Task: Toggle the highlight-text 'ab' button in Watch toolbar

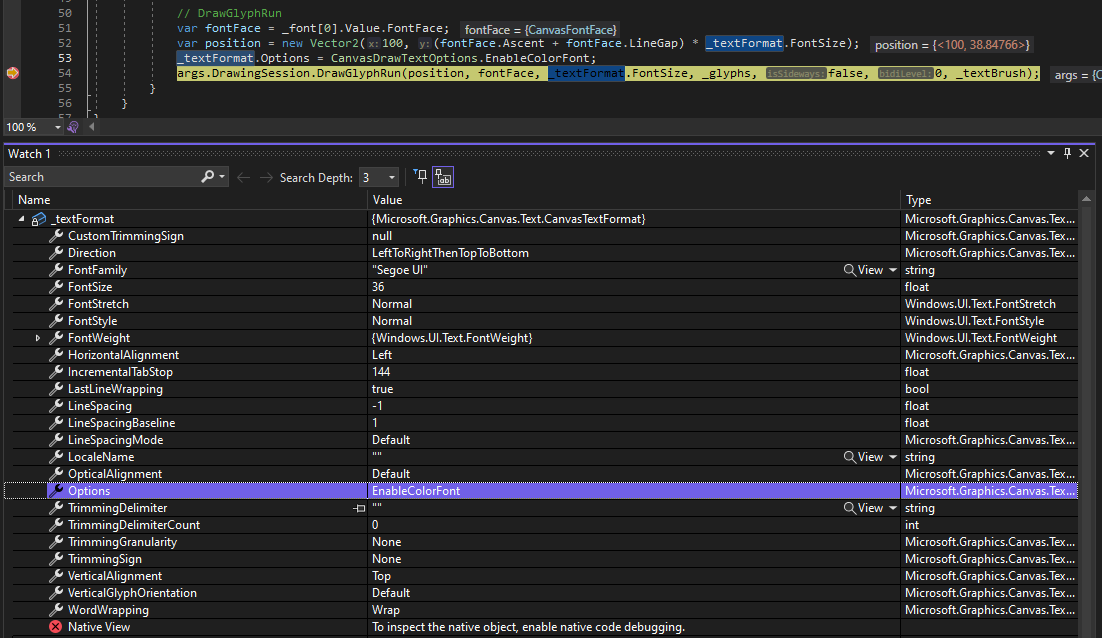Action: pos(443,176)
